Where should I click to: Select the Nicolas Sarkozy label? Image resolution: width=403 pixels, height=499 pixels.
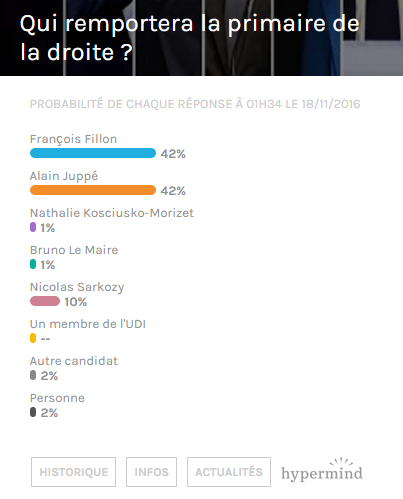[77, 287]
